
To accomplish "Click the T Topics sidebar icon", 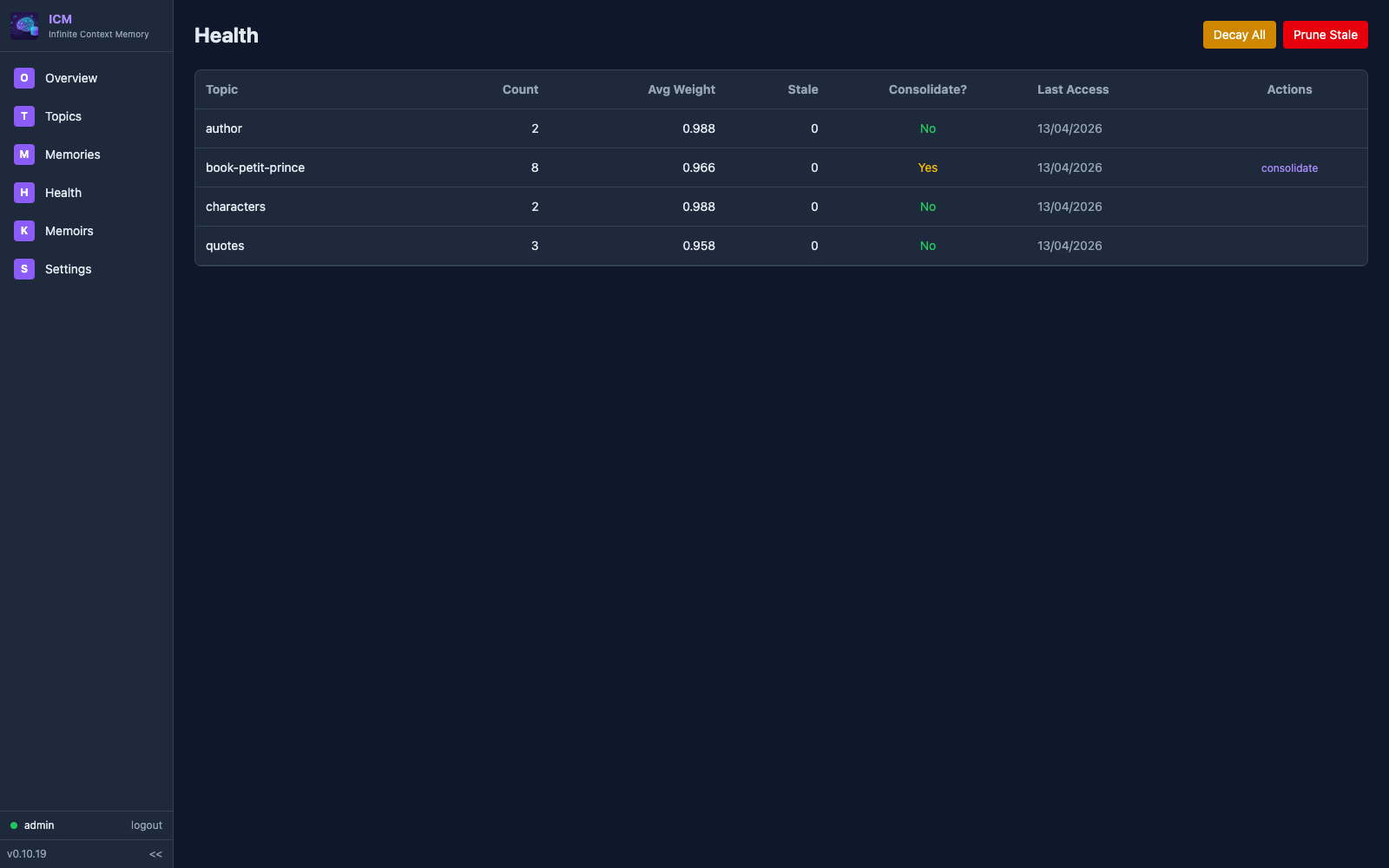I will coord(23,115).
